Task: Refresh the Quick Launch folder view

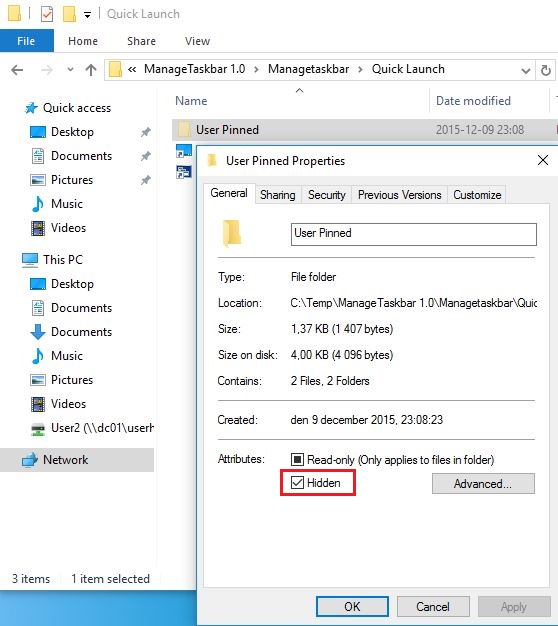Action: point(546,70)
